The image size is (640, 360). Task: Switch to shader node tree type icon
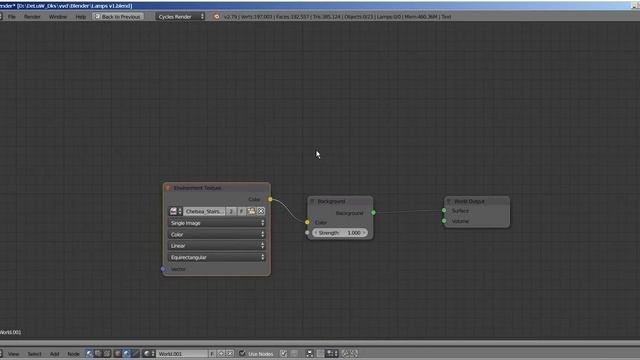89,353
